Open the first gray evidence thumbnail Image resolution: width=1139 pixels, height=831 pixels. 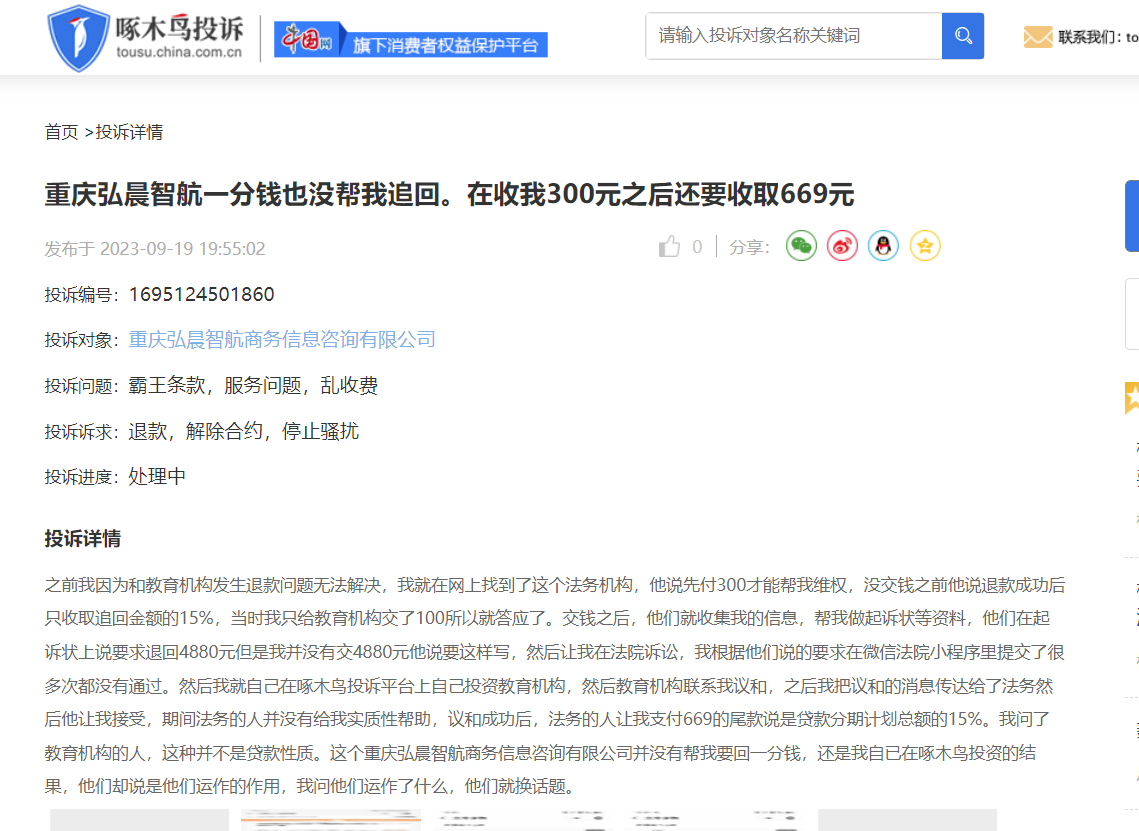pos(139,820)
